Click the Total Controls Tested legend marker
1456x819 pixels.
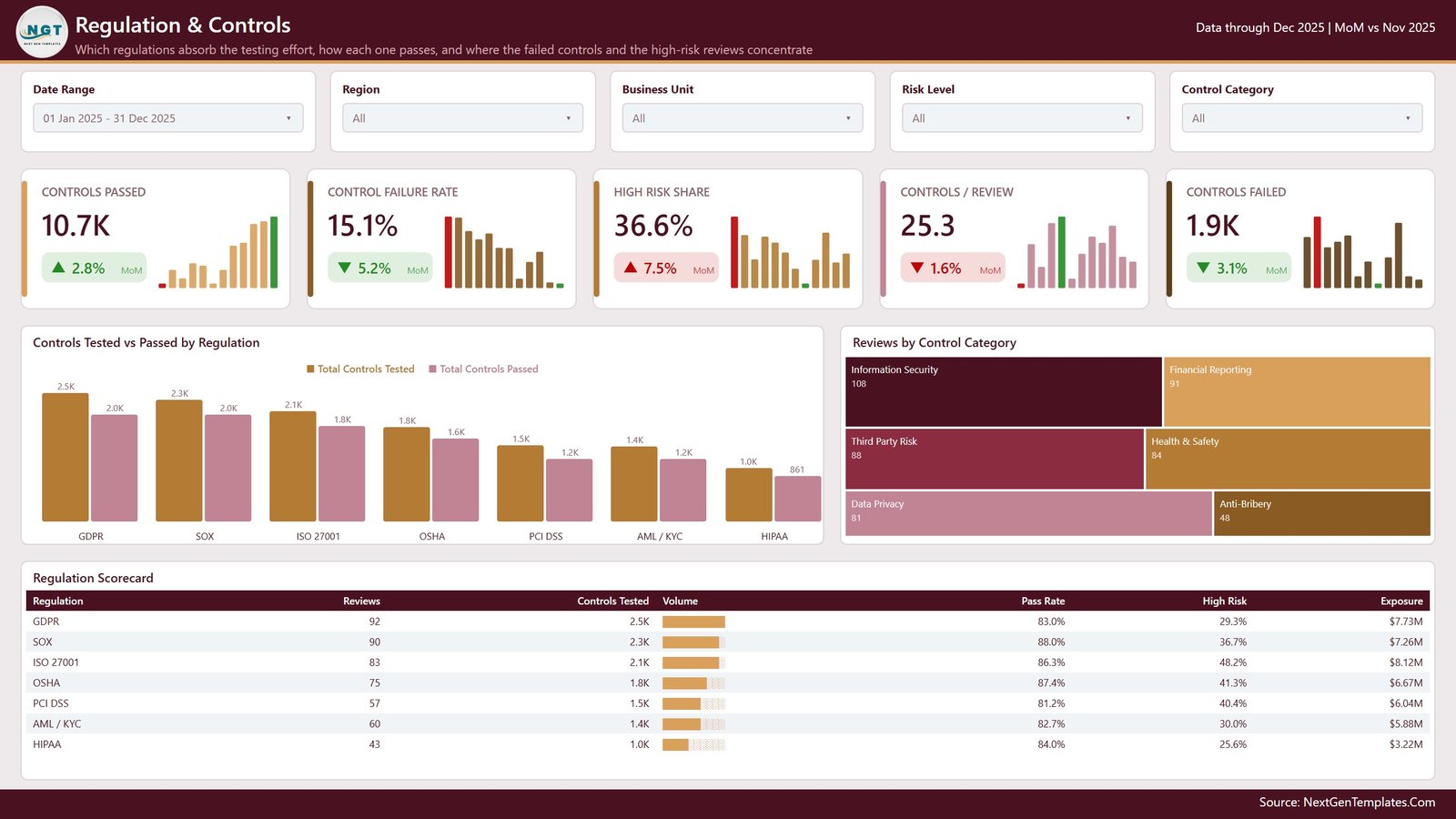(x=310, y=369)
